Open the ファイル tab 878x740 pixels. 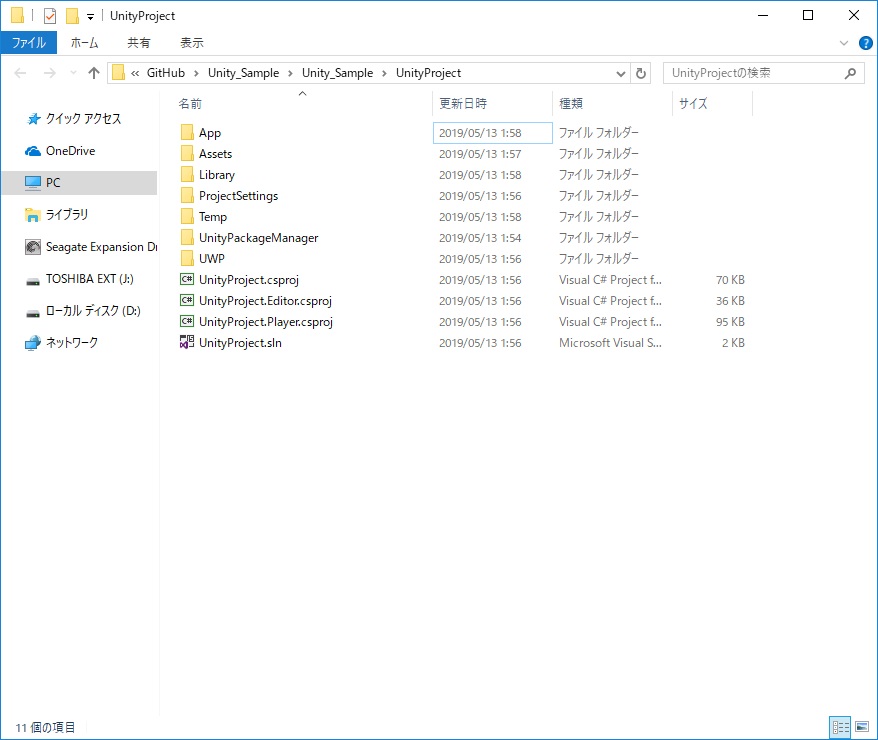pos(29,43)
